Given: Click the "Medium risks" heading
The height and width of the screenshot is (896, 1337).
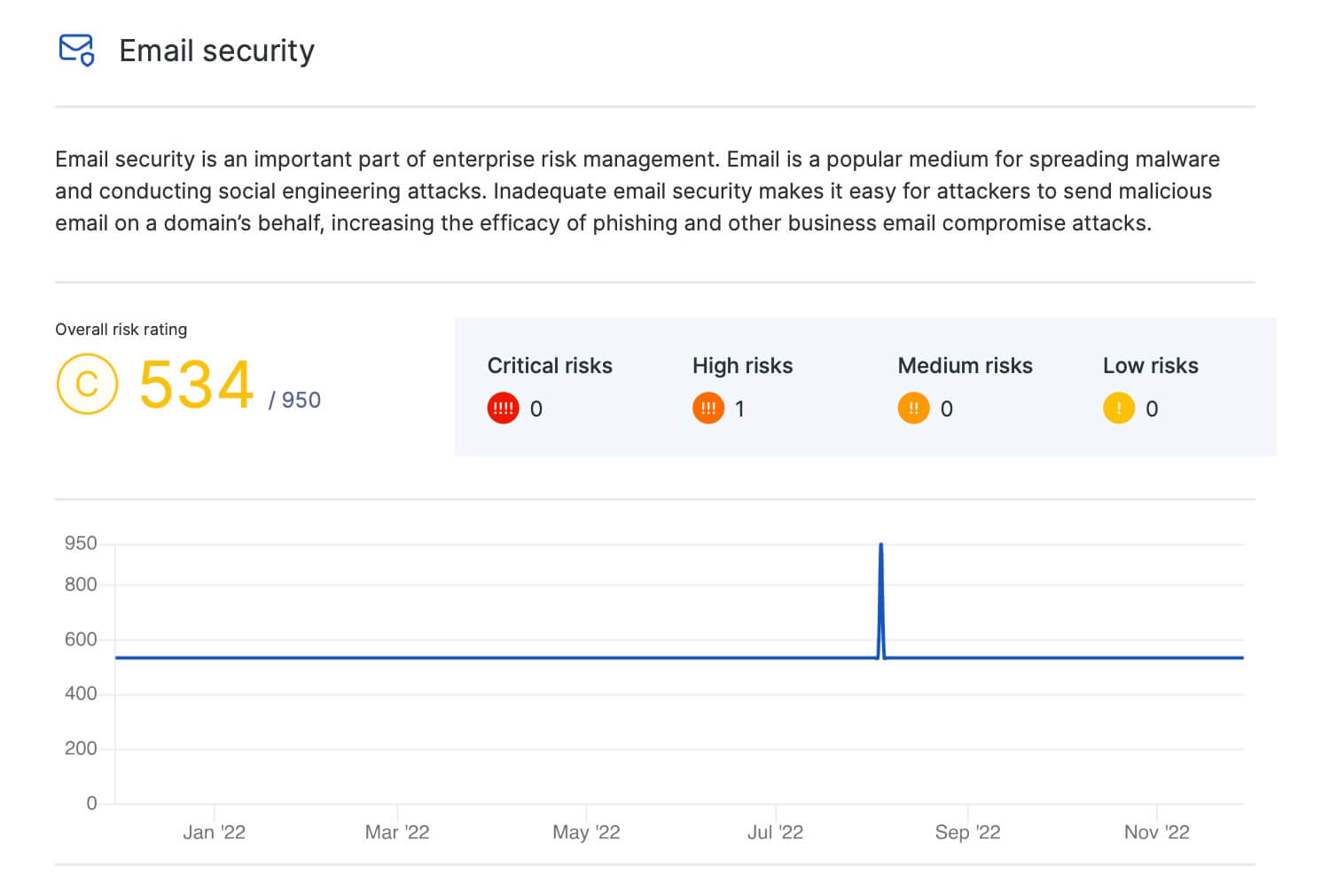Looking at the screenshot, I should tap(965, 365).
